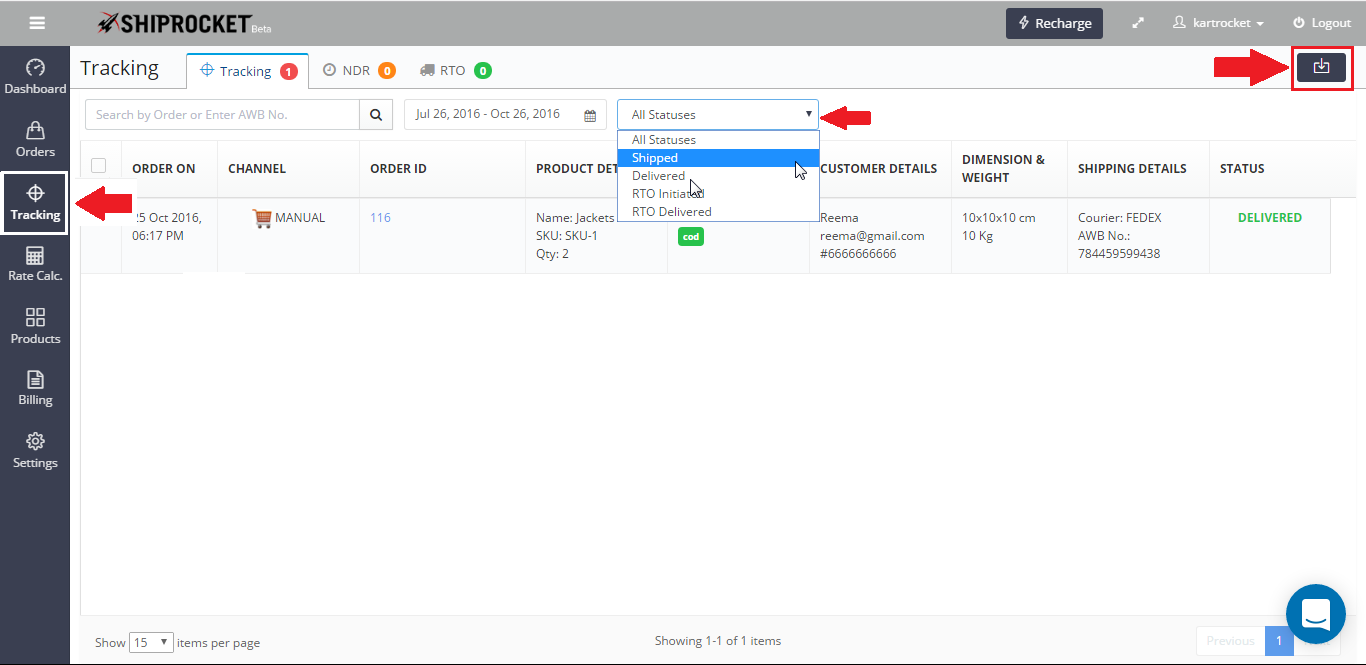Click the order search input field
The width and height of the screenshot is (1366, 665).
tap(222, 115)
